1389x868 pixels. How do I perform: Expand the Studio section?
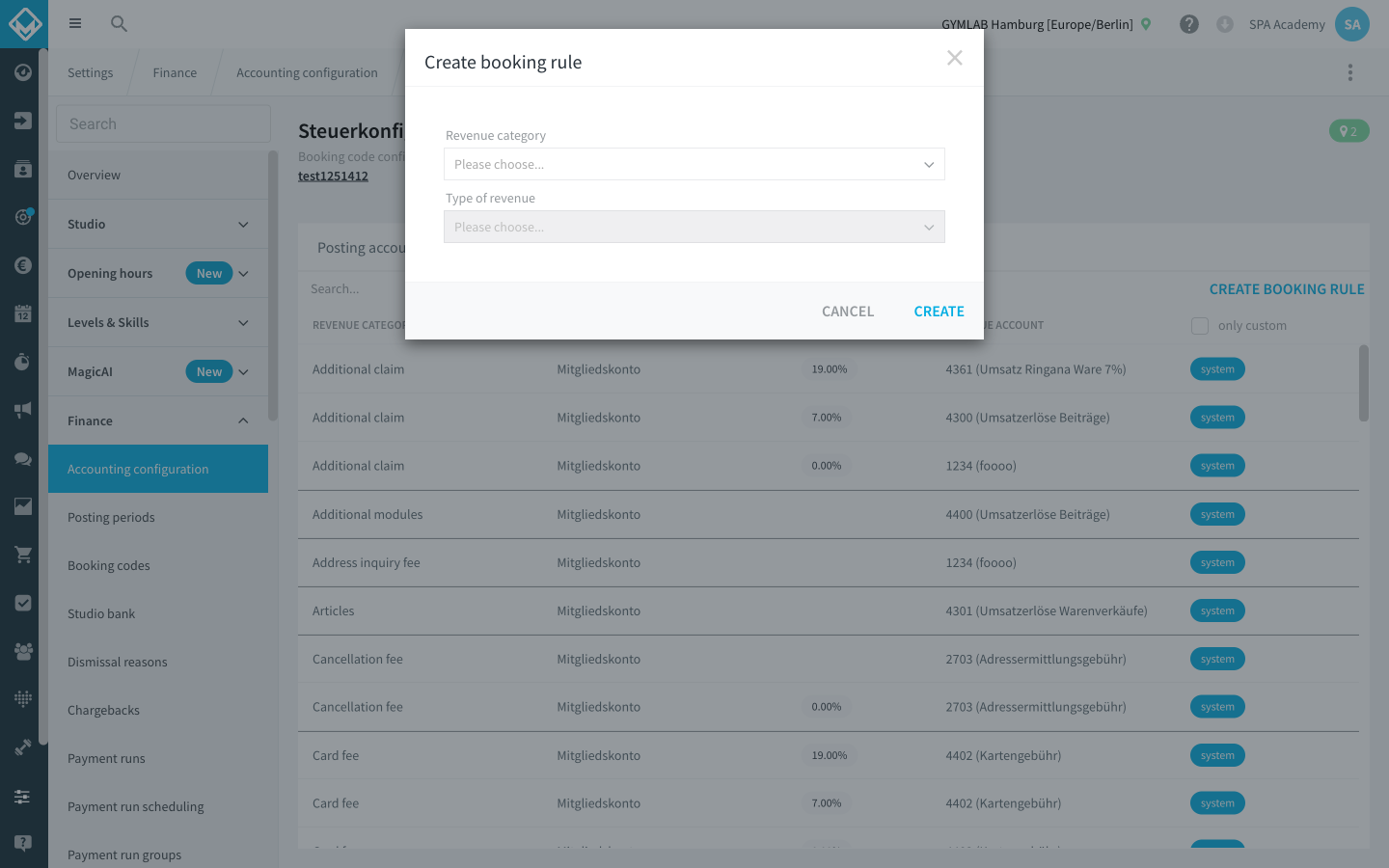tap(158, 224)
